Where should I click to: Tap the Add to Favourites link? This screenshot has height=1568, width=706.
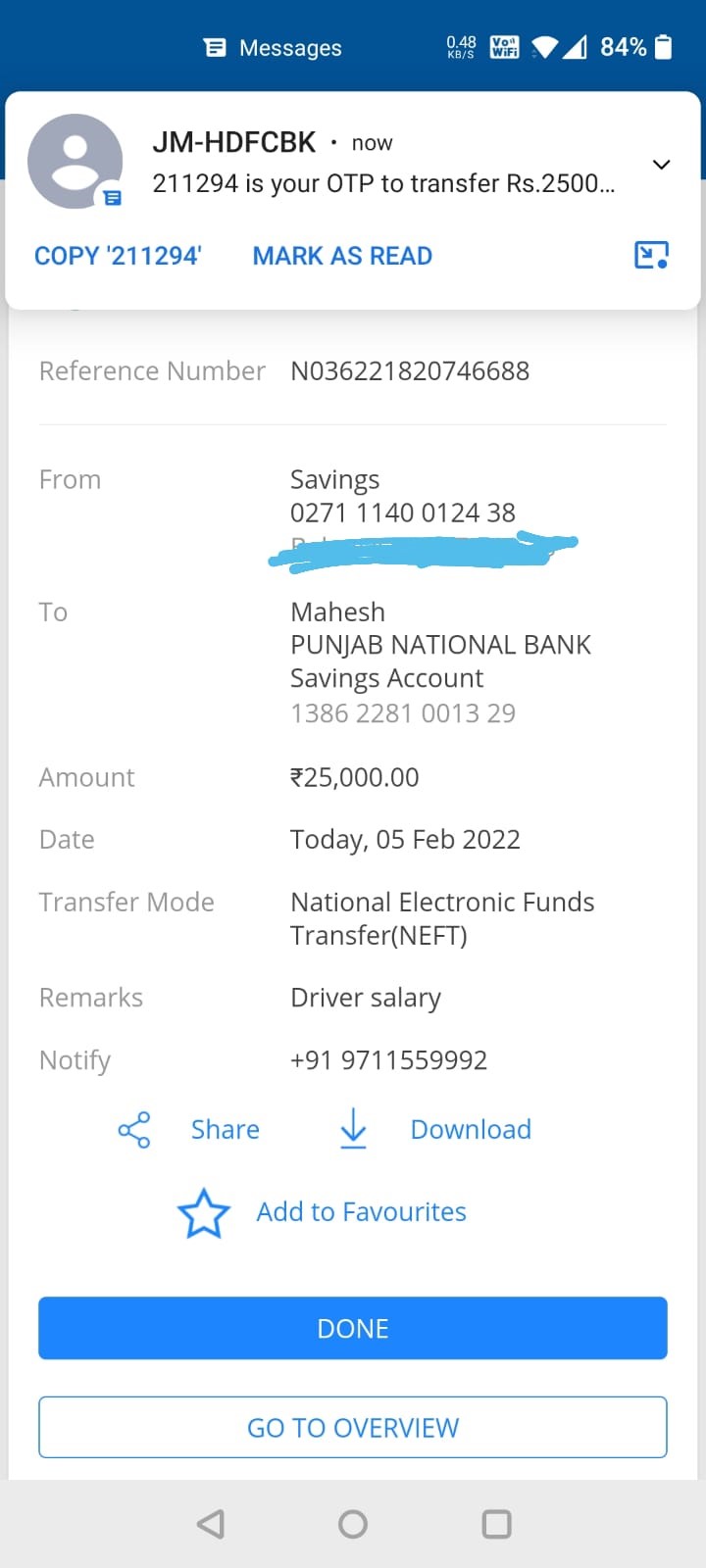[361, 1212]
